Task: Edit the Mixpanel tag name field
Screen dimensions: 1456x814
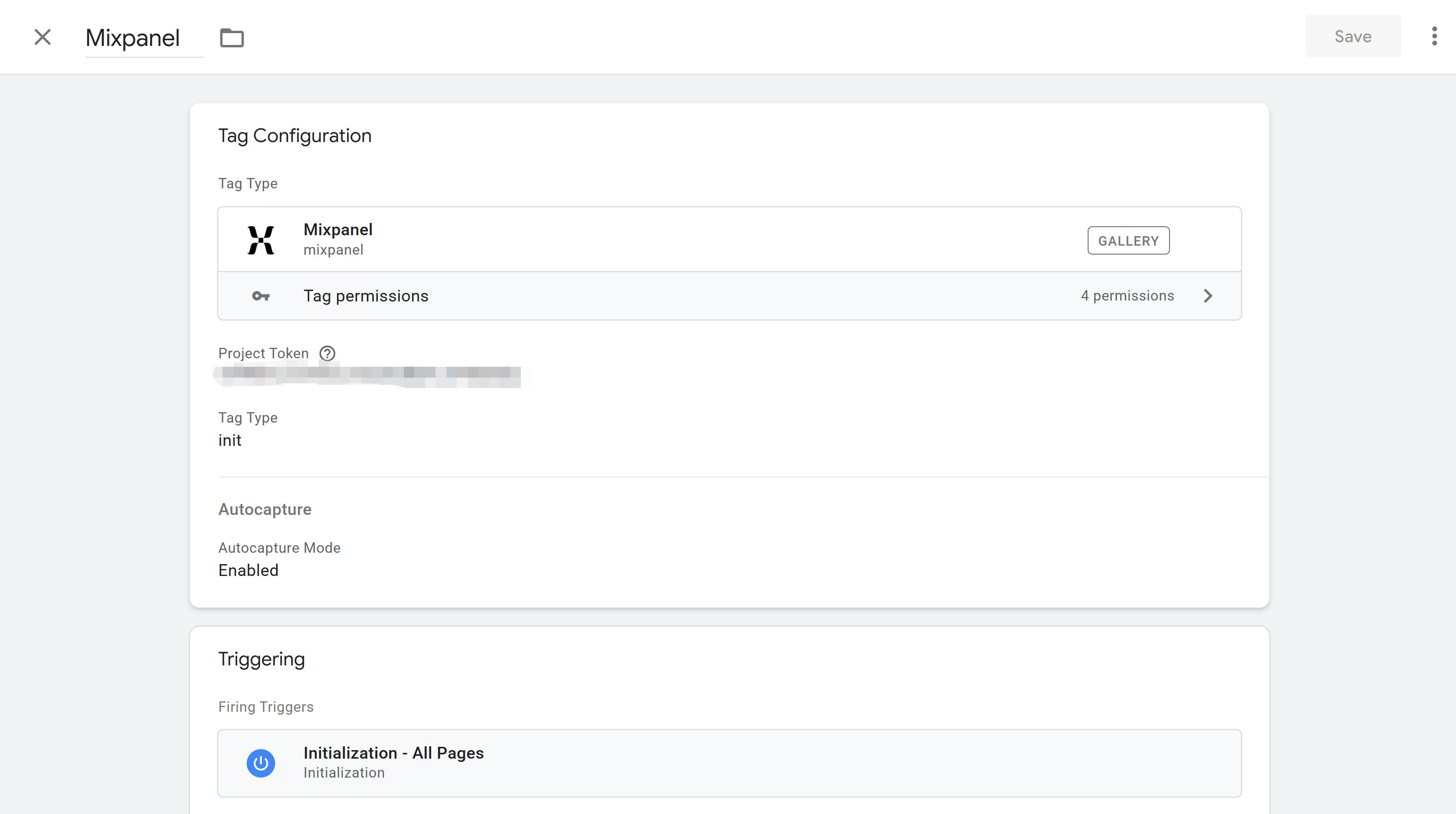Action: click(133, 38)
